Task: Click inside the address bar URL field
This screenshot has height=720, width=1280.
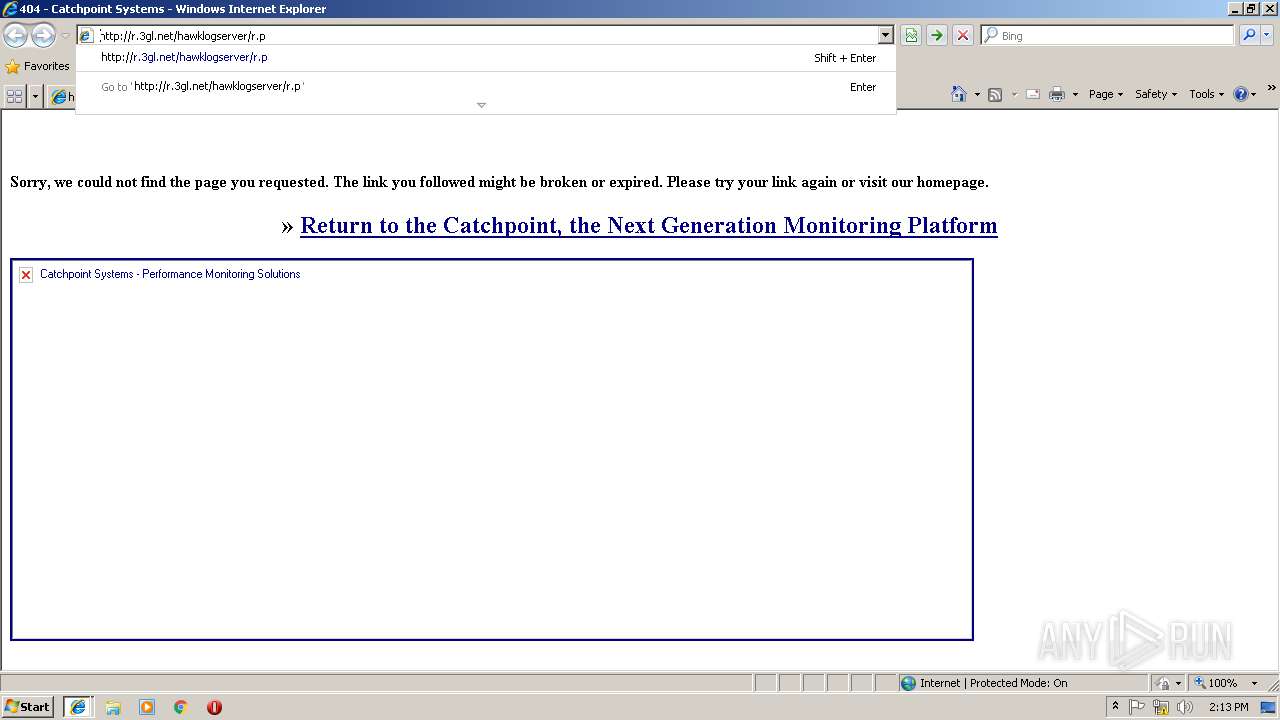Action: click(486, 36)
